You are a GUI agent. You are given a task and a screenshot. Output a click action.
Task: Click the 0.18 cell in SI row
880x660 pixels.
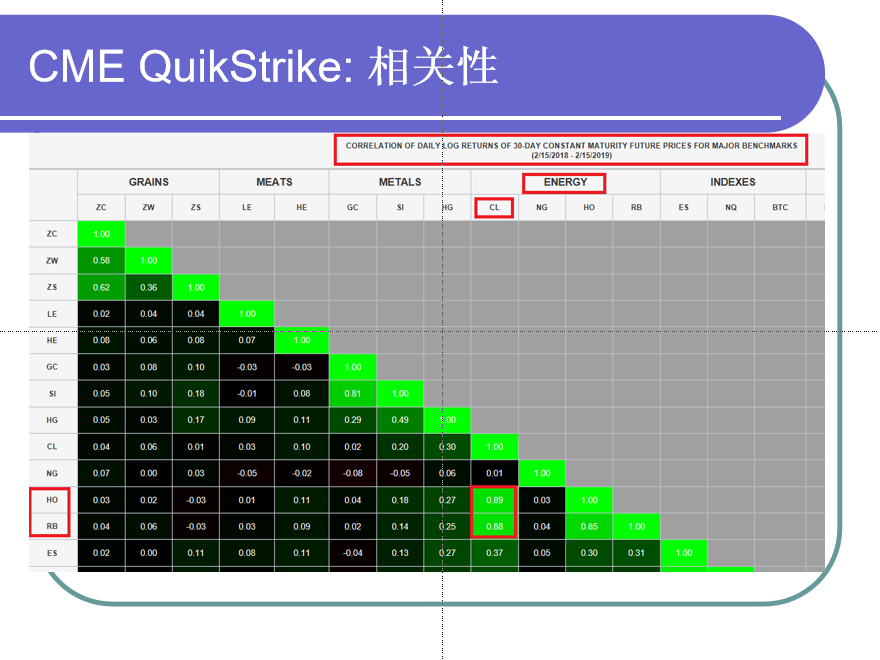pos(195,393)
